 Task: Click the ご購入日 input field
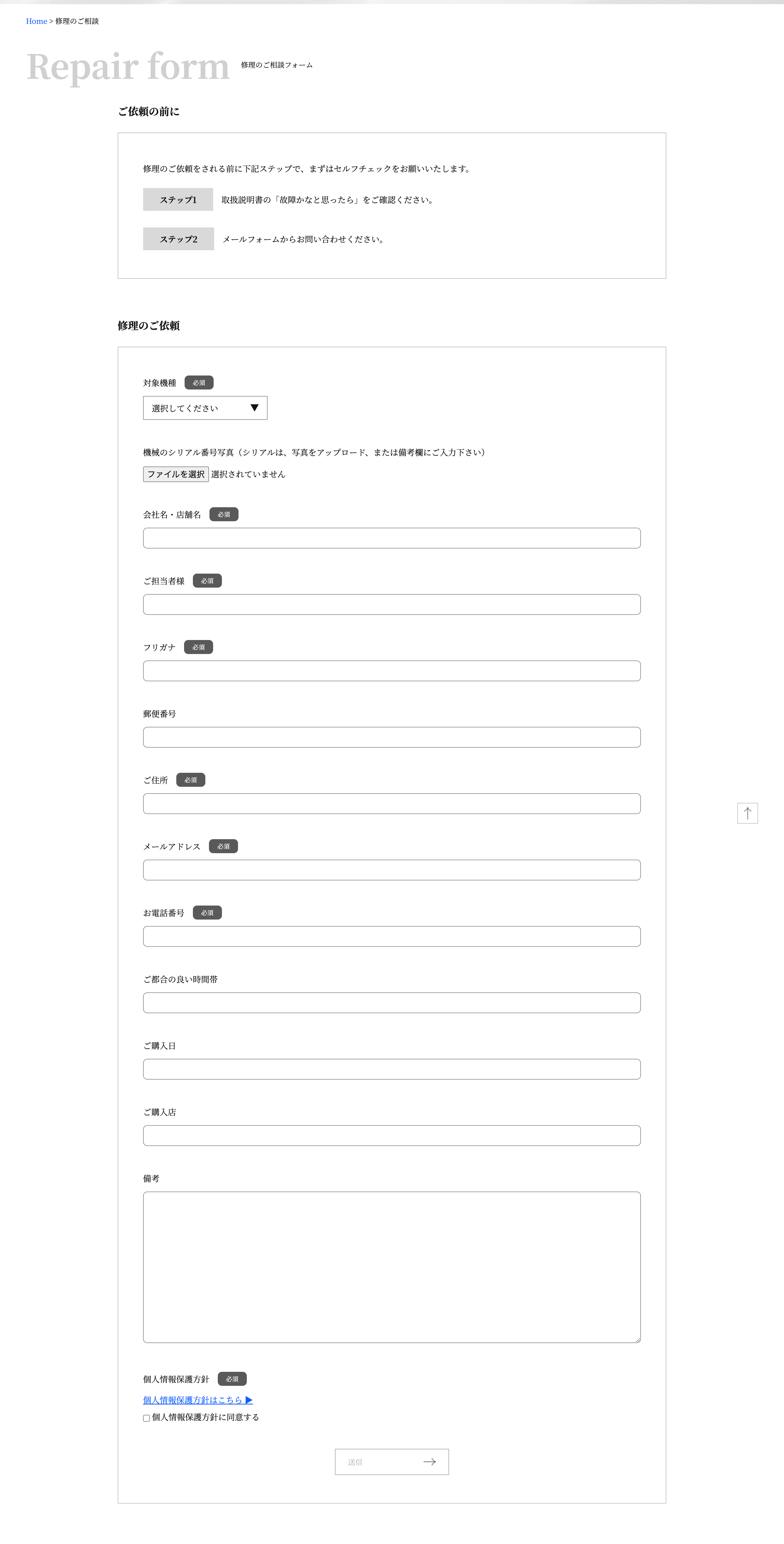click(392, 1069)
